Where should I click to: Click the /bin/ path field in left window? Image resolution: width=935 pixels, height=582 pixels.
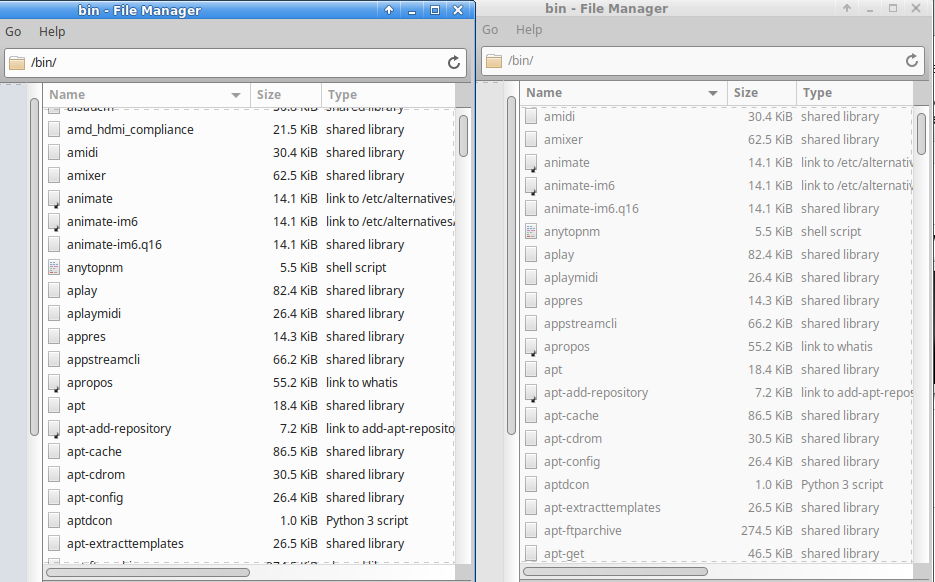click(x=236, y=63)
